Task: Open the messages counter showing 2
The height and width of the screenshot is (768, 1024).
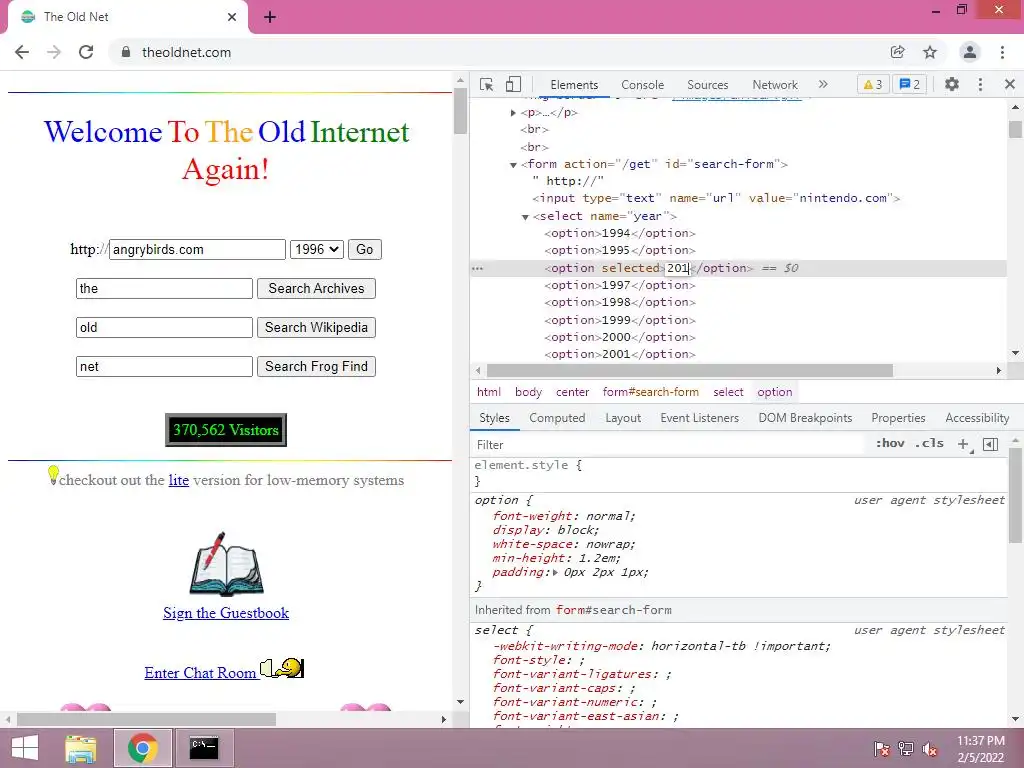Action: click(910, 84)
